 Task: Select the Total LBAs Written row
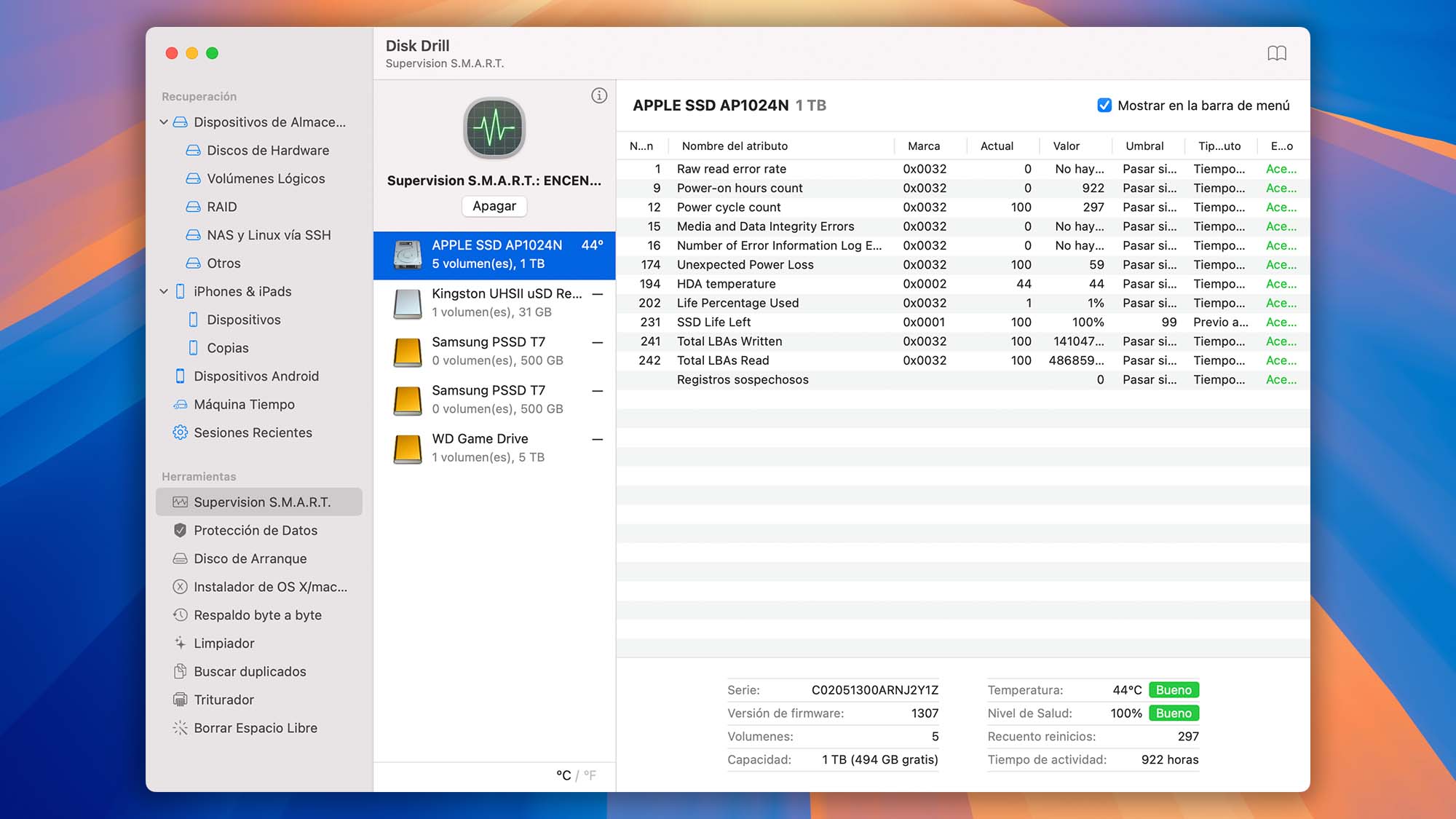pyautogui.click(x=962, y=341)
